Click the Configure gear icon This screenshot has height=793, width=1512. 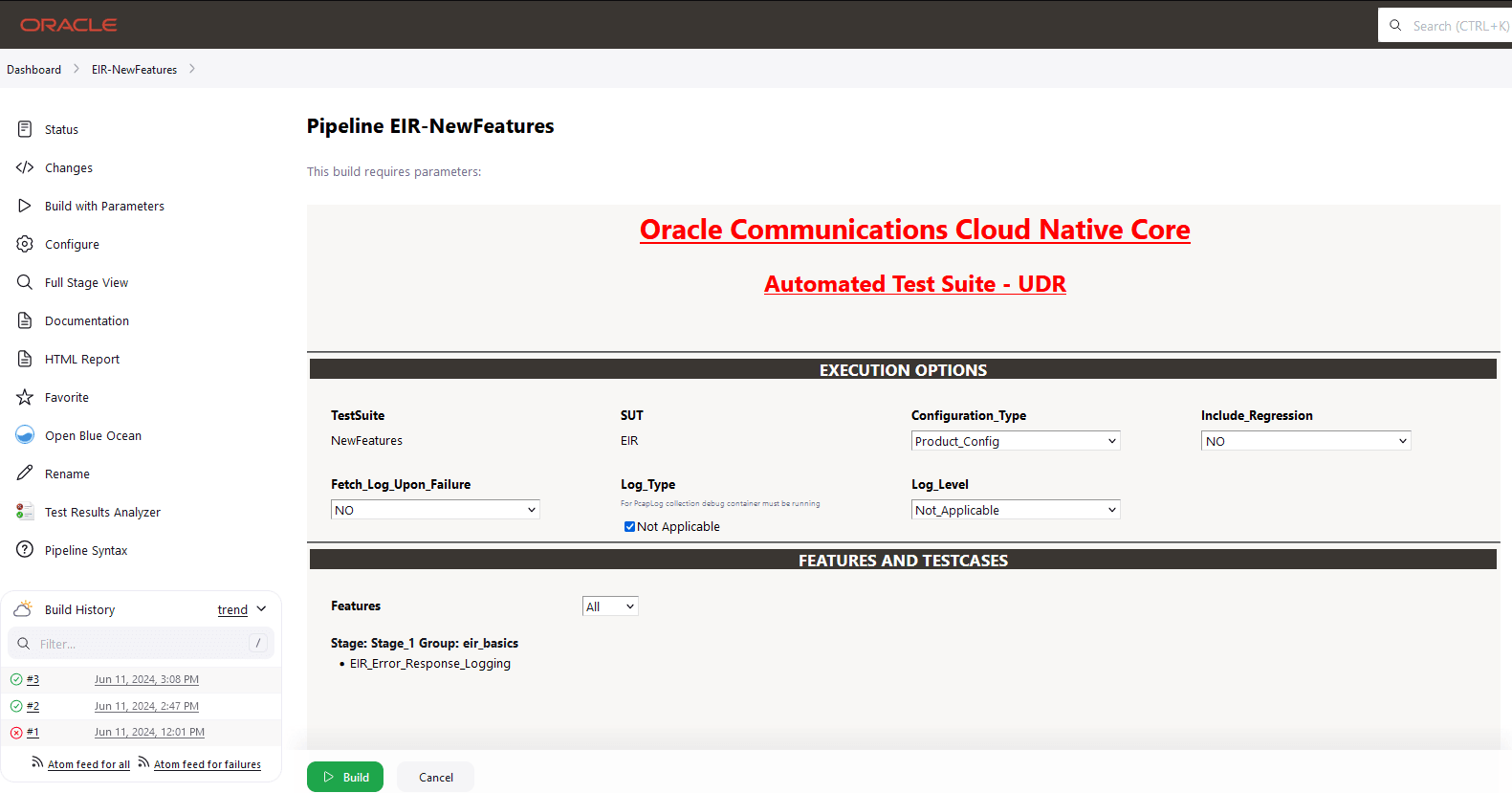point(25,244)
